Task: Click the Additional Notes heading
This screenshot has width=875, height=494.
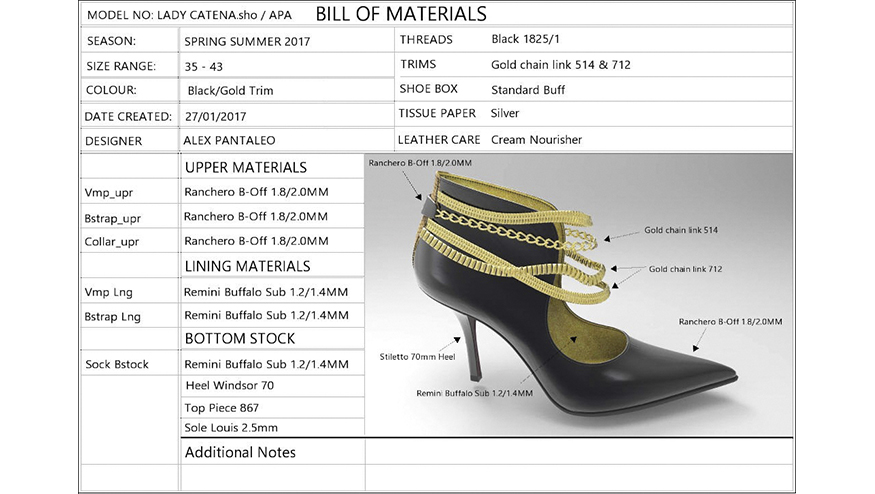Action: click(240, 452)
